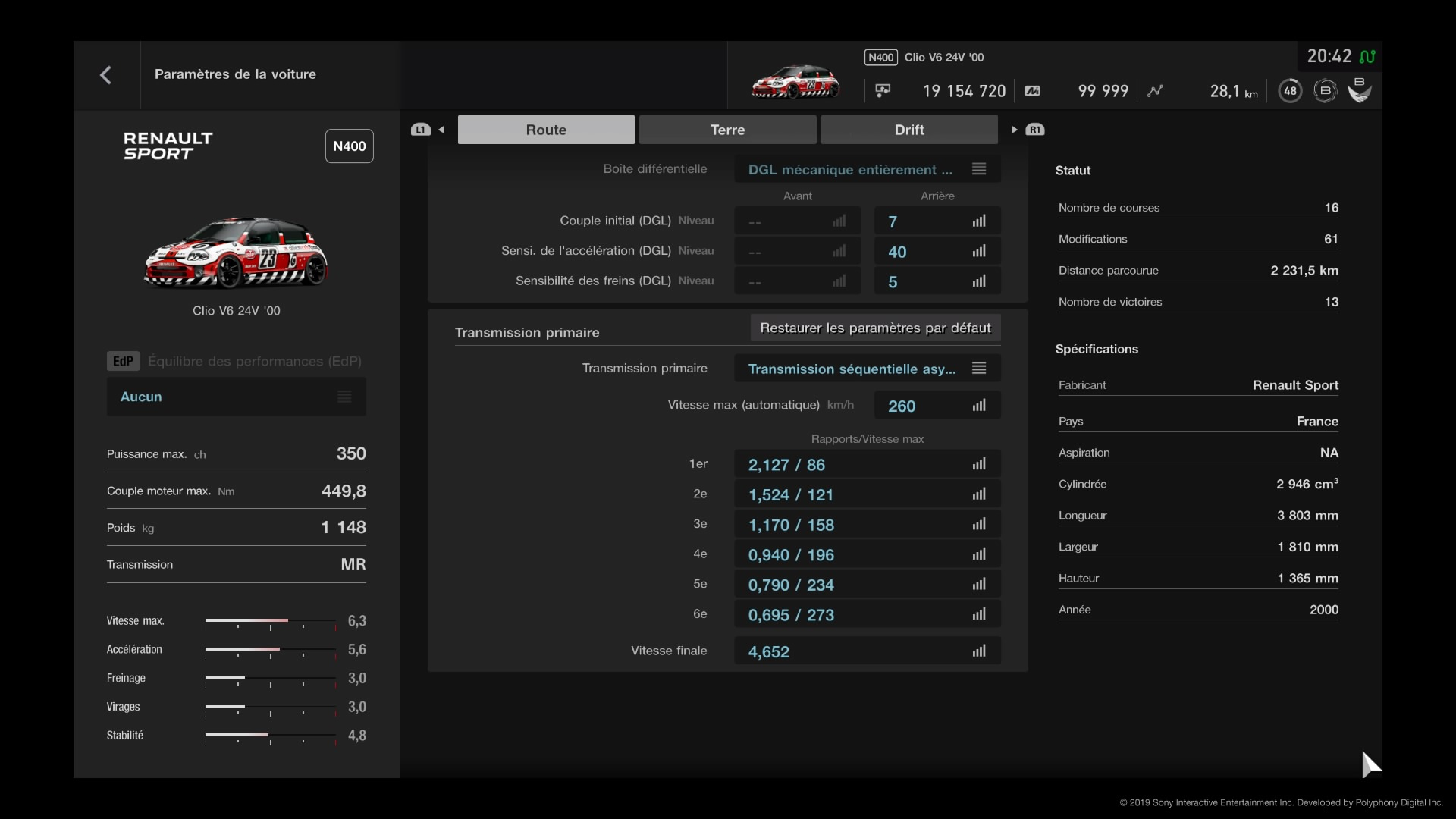Switch to the Drift tab

(909, 130)
